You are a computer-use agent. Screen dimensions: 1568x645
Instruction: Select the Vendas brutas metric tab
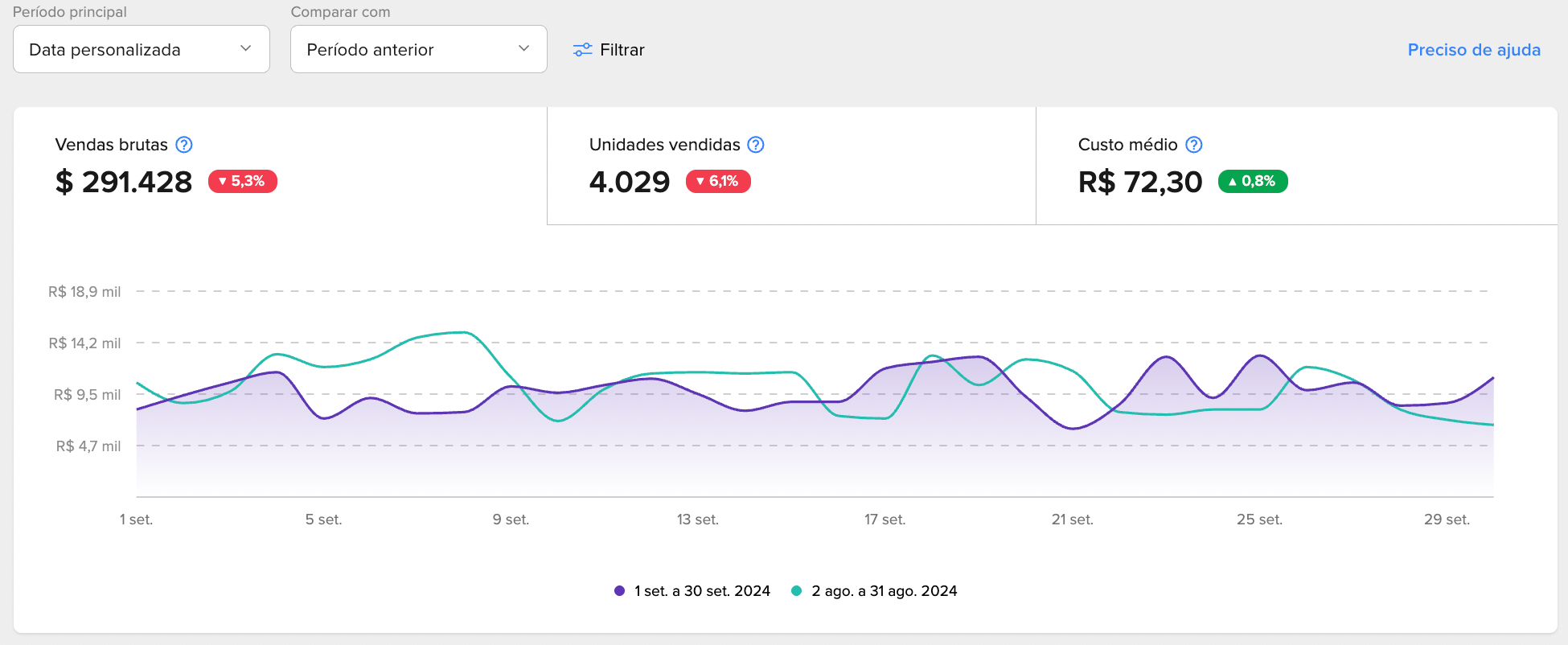[280, 166]
